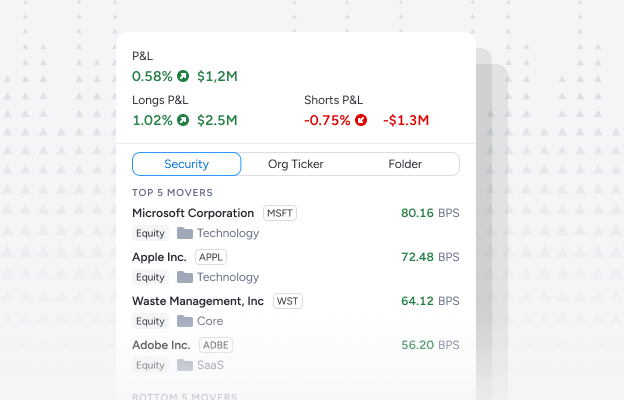Click the 0.58% P&L percentage
Viewport: 624px width, 400px height.
pyautogui.click(x=152, y=76)
